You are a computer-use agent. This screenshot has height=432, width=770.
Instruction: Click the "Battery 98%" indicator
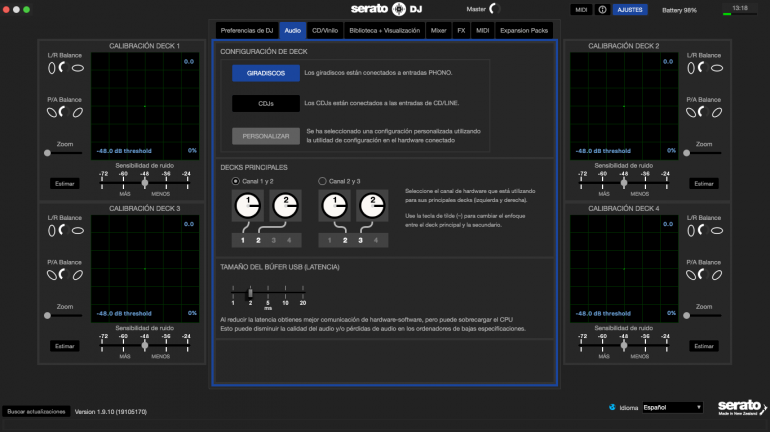[x=679, y=10]
